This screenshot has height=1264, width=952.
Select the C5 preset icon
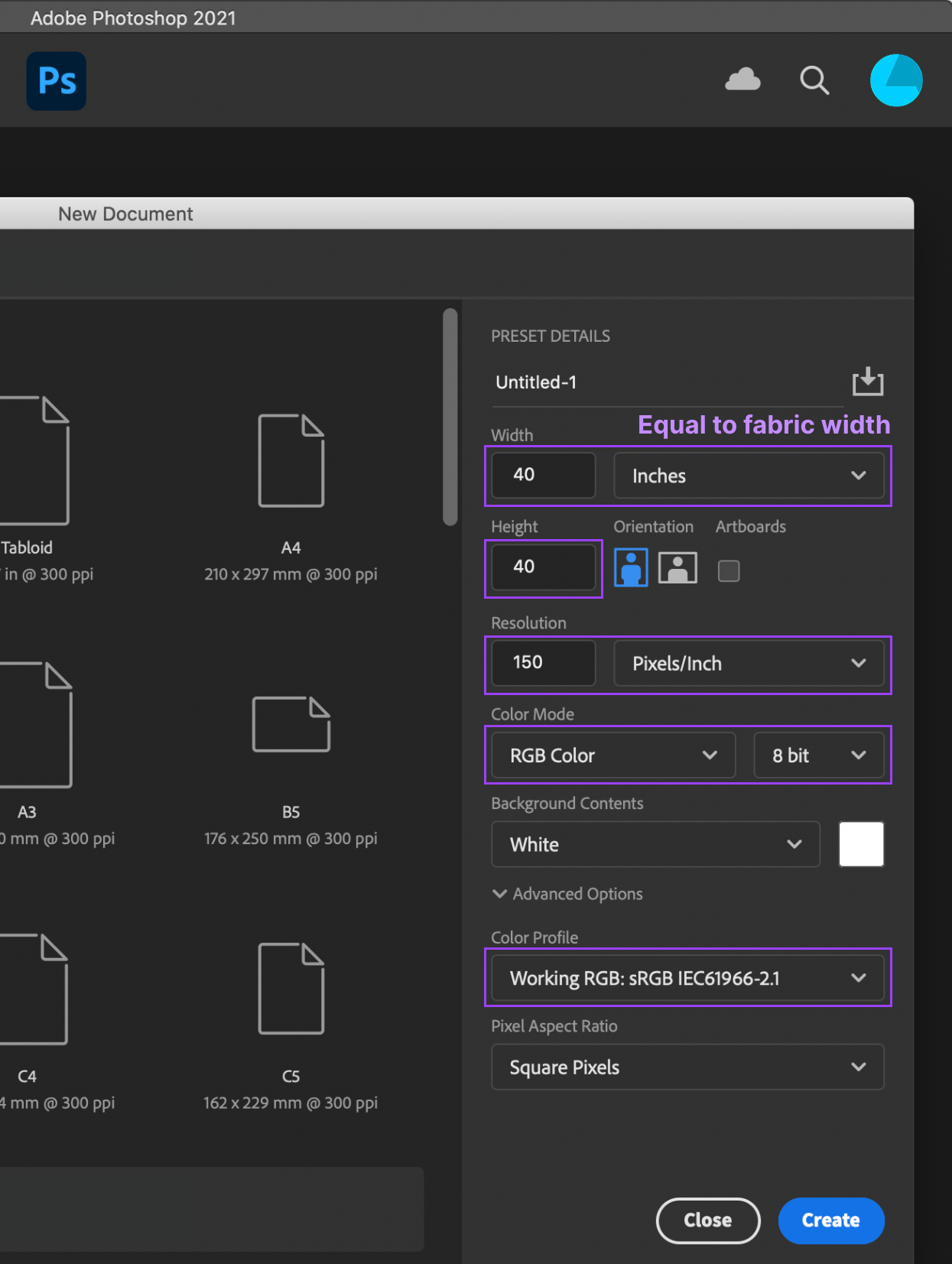(291, 989)
